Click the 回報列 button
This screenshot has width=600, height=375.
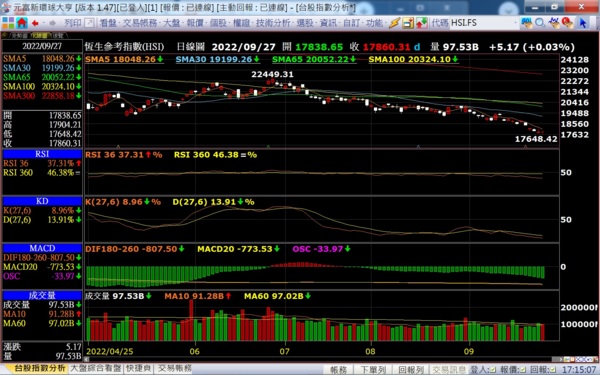(x=411, y=370)
